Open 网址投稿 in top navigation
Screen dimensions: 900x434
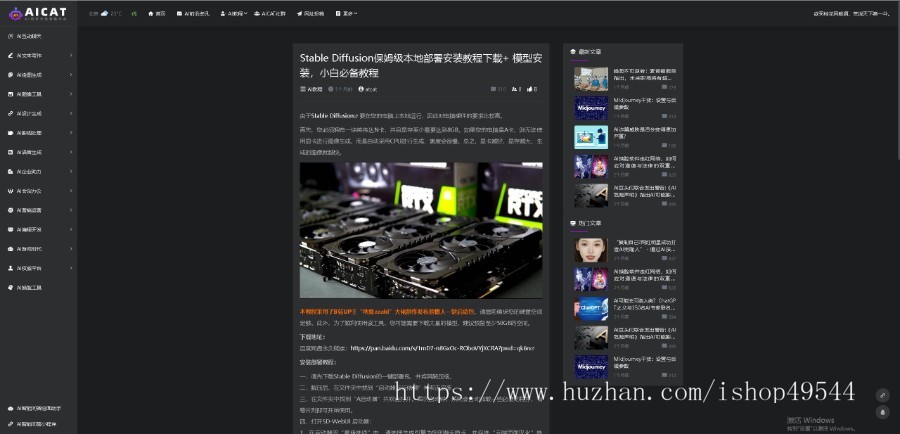313,13
